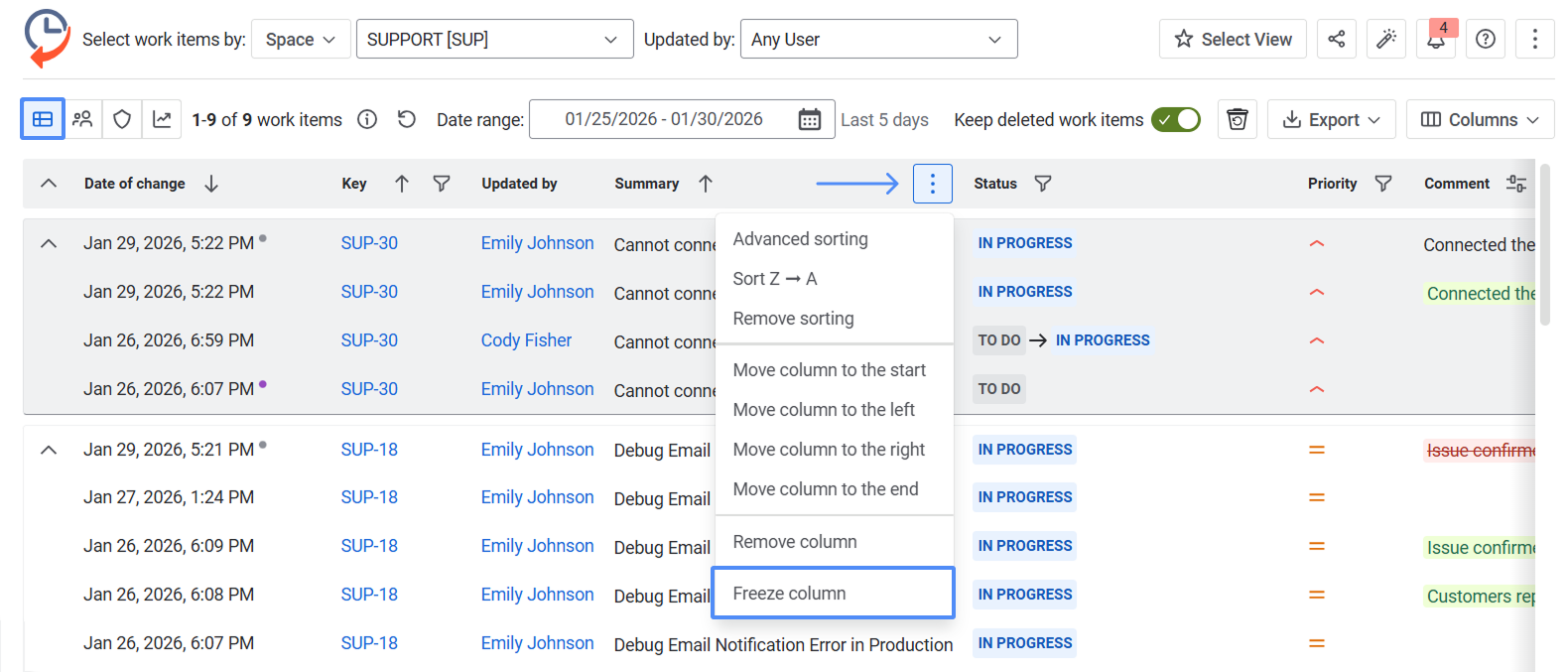Viewport: 1568px width, 672px height.
Task: Switch to the chart view icon
Action: pyautogui.click(x=162, y=119)
